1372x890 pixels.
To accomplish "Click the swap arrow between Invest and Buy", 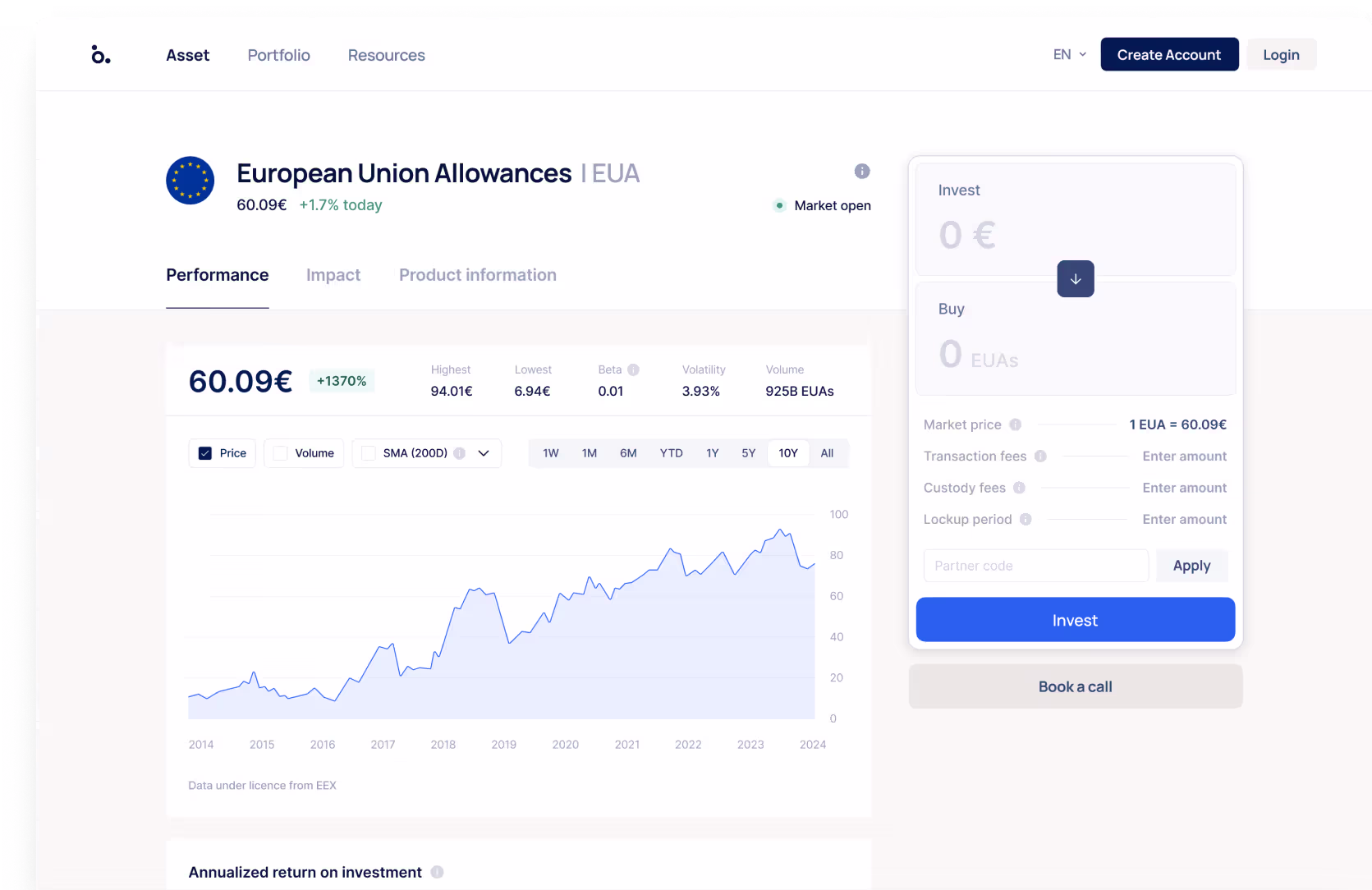I will coord(1075,279).
